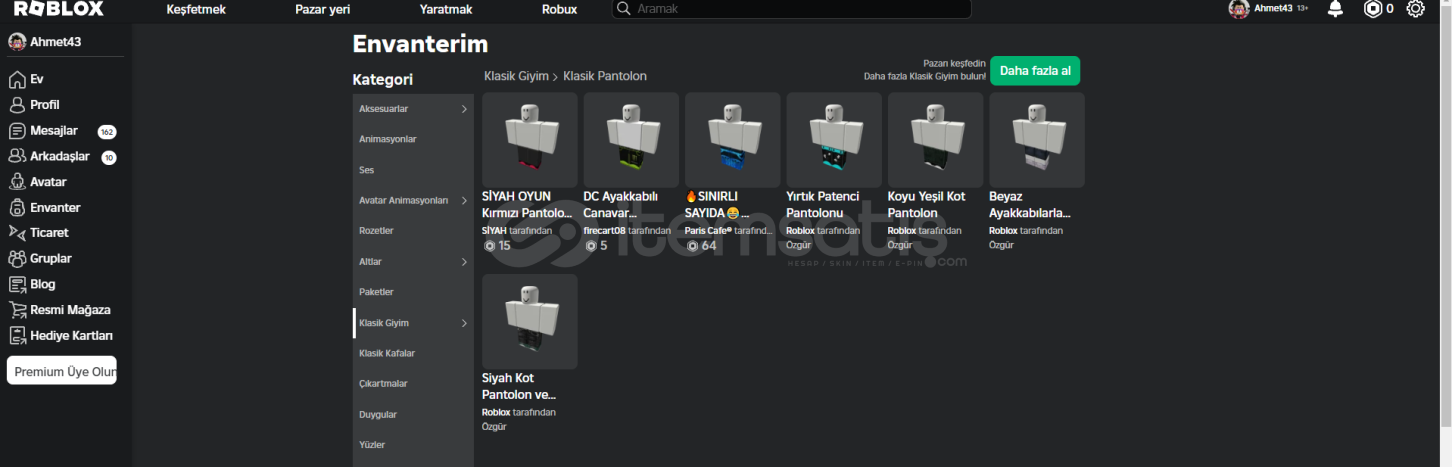Screen dimensions: 1452x467
Task: Open the Koyu Yeşil Kot Pantolon link
Action: click(x=927, y=205)
